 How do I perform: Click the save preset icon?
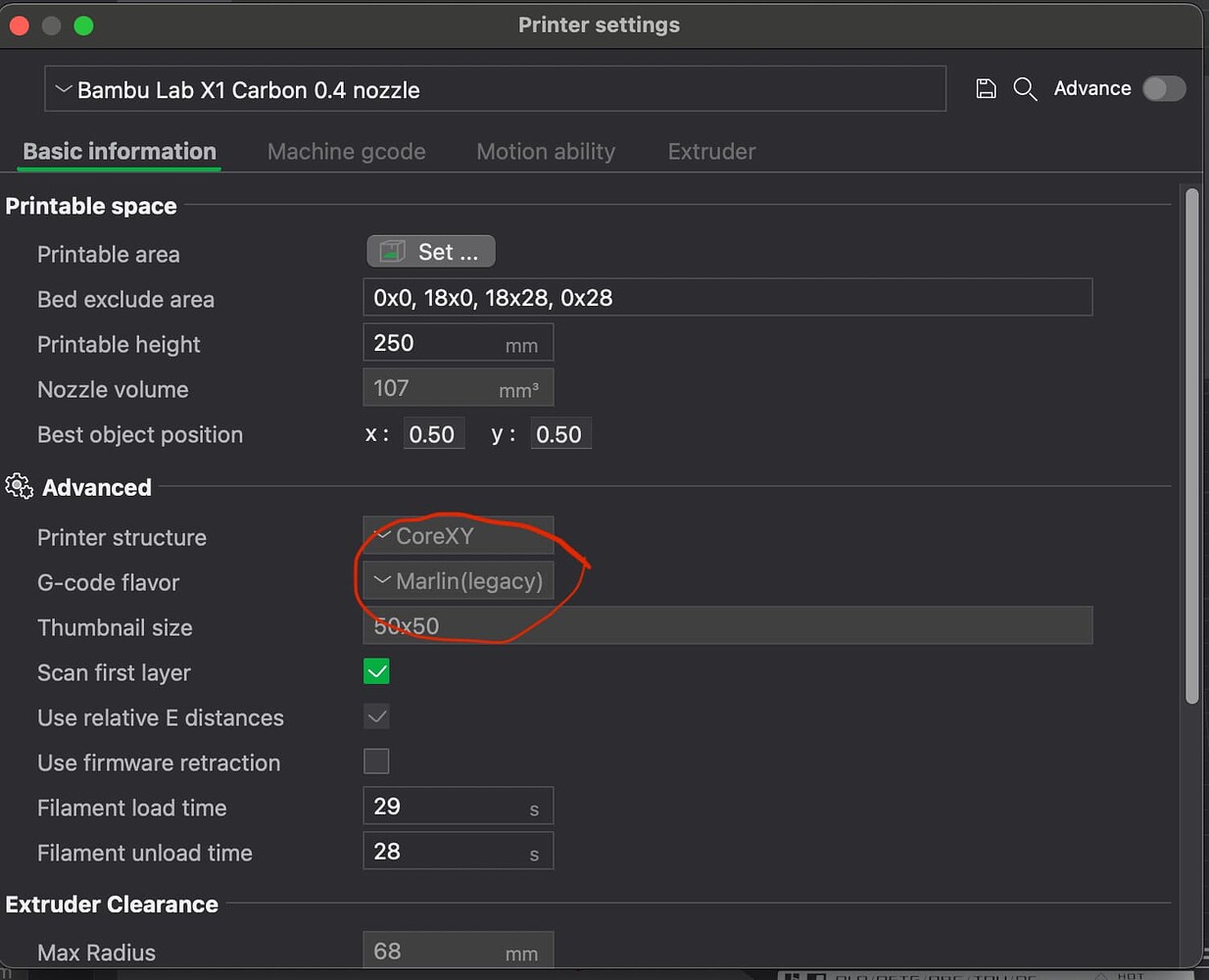pyautogui.click(x=986, y=89)
